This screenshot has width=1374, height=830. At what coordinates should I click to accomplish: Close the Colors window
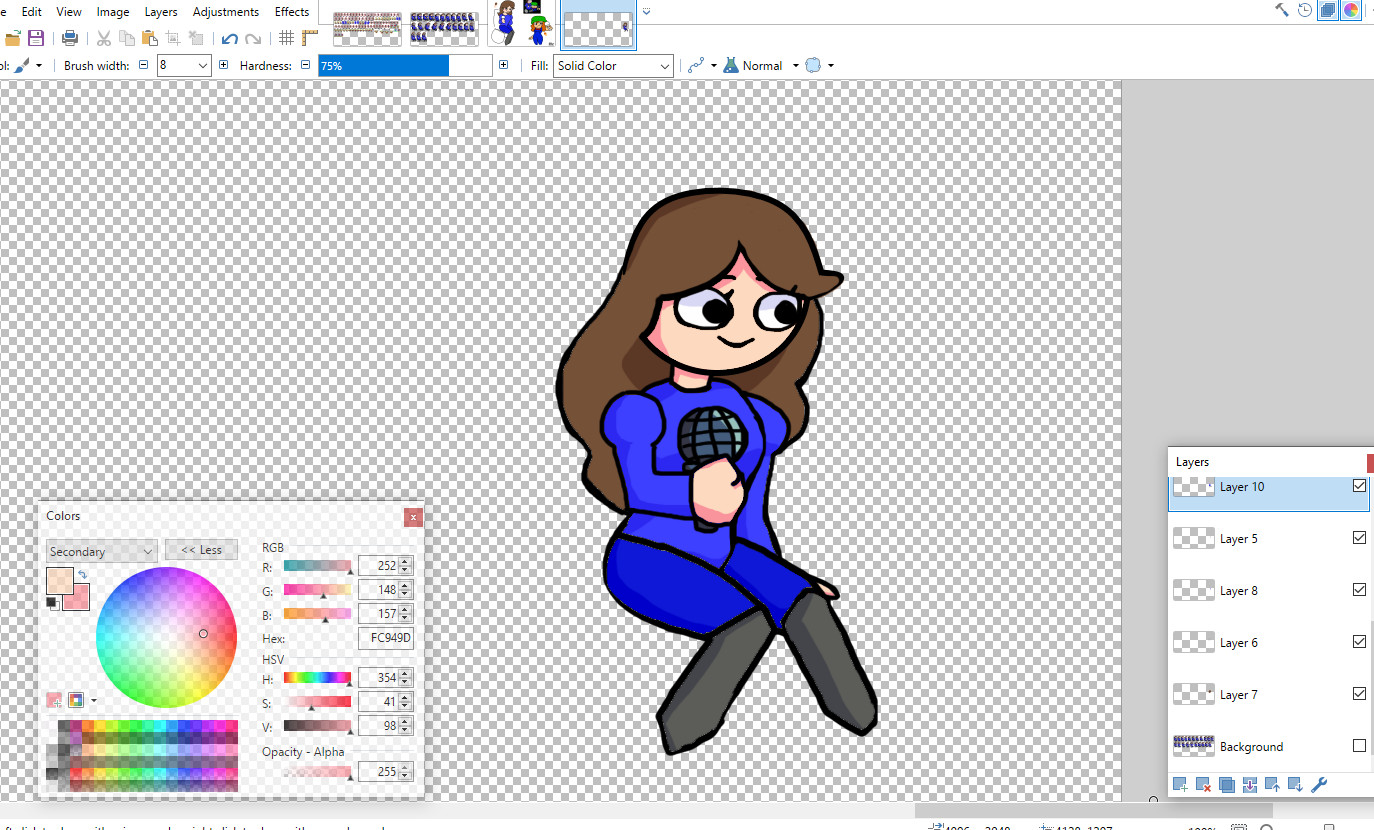413,517
